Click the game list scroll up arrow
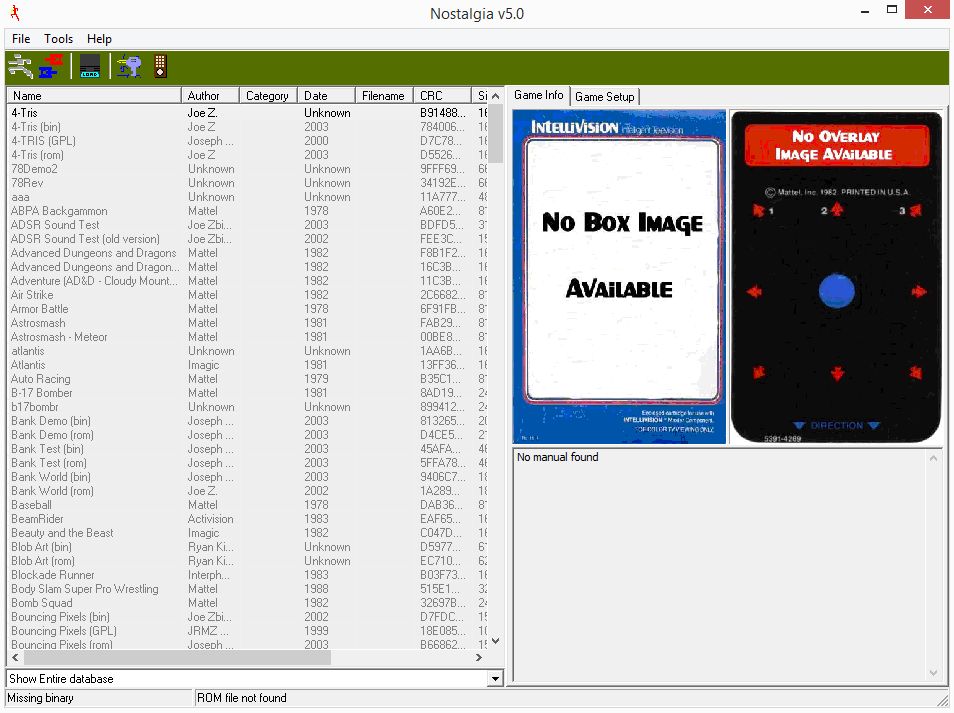The height and width of the screenshot is (713, 954). tap(496, 96)
